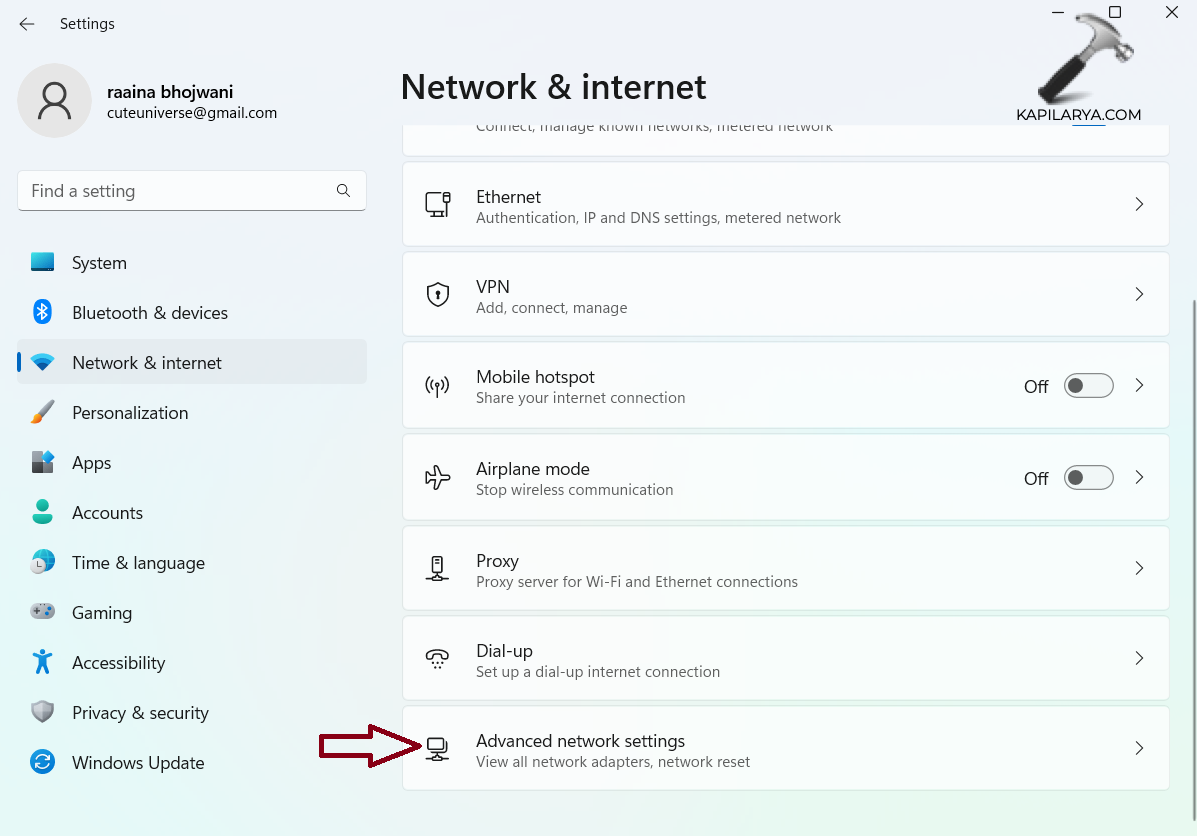1197x836 pixels.
Task: Expand Ethernet settings with its chevron
Action: click(1139, 204)
